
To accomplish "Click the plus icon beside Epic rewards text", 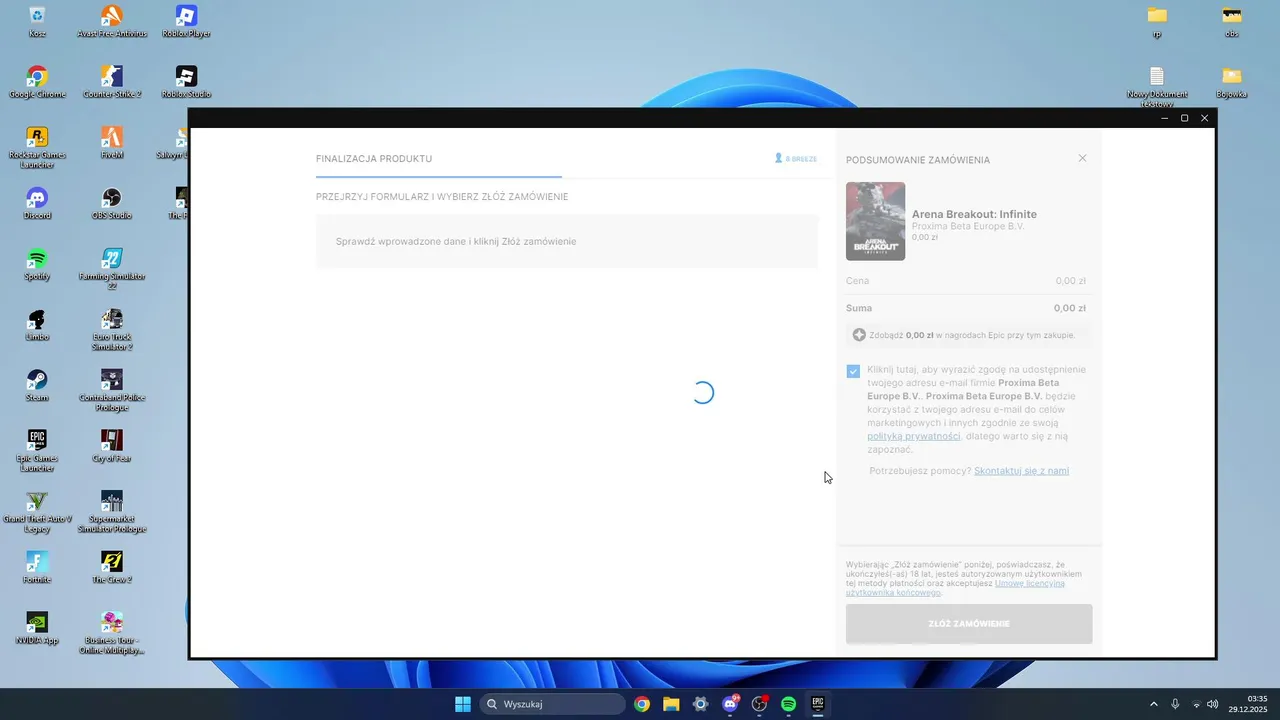I will [x=859, y=335].
